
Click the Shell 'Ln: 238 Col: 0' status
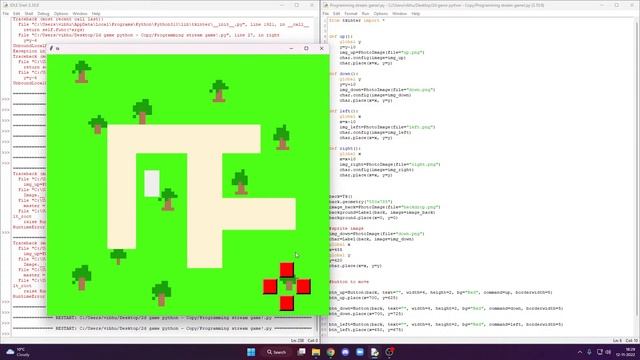click(x=304, y=340)
